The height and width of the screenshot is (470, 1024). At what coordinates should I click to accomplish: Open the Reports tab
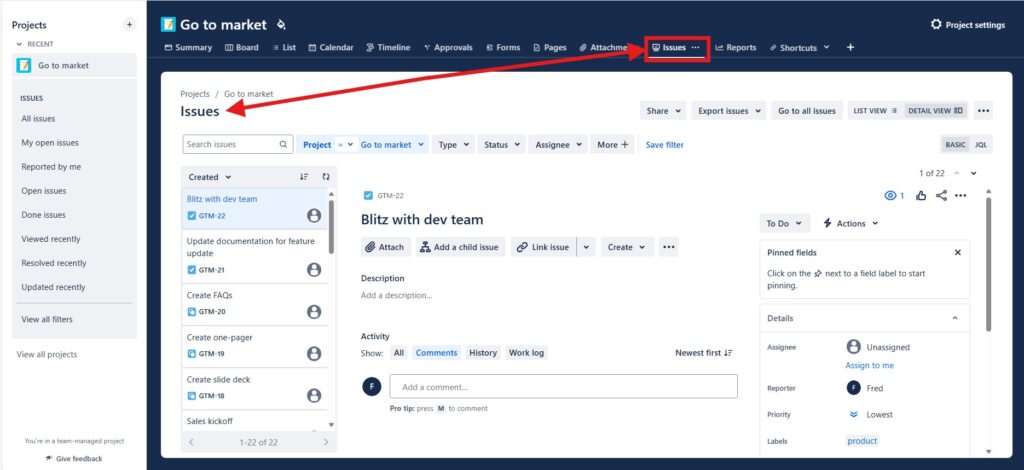tap(735, 47)
